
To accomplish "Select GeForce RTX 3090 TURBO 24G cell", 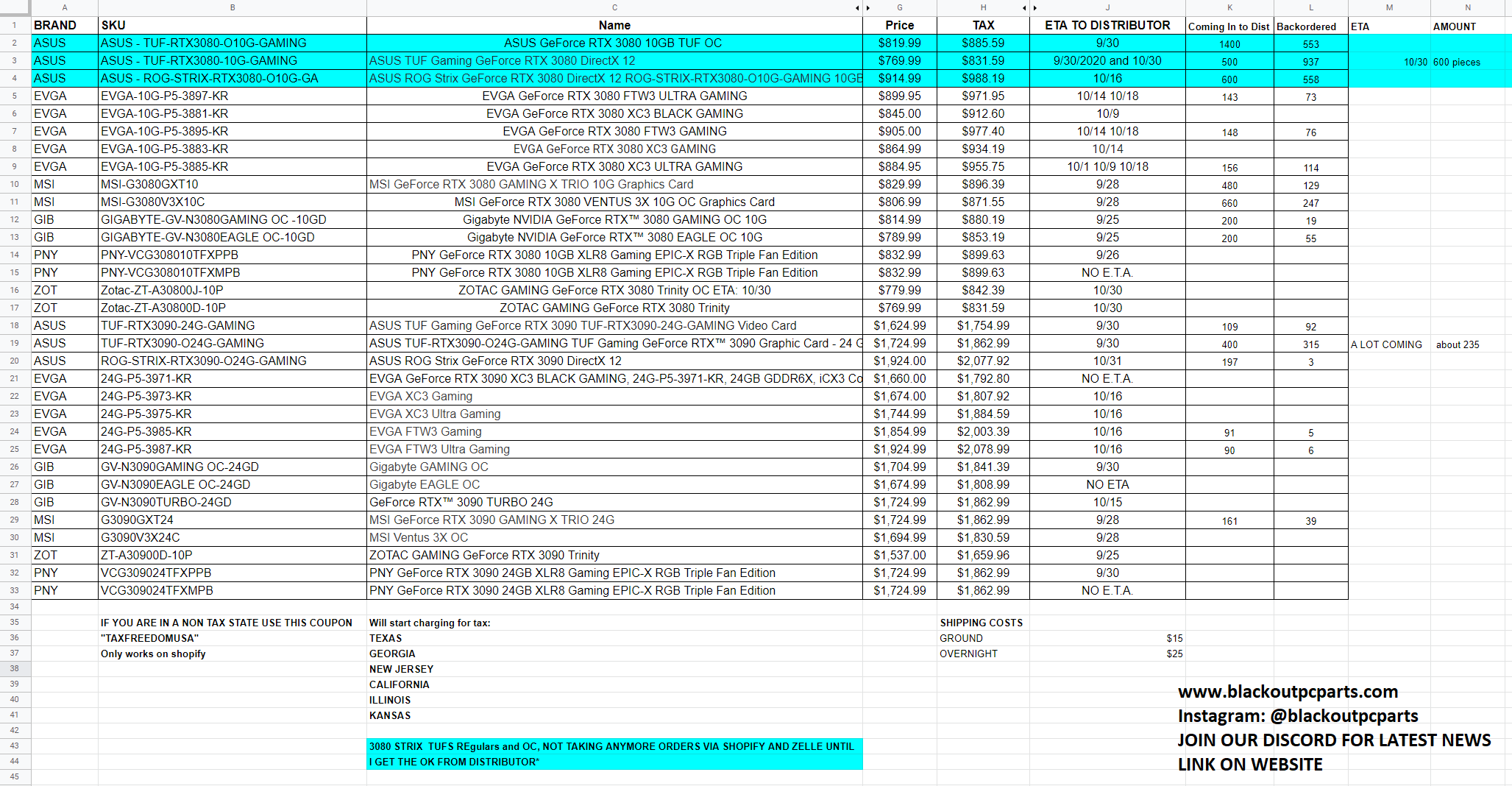I will pos(614,502).
